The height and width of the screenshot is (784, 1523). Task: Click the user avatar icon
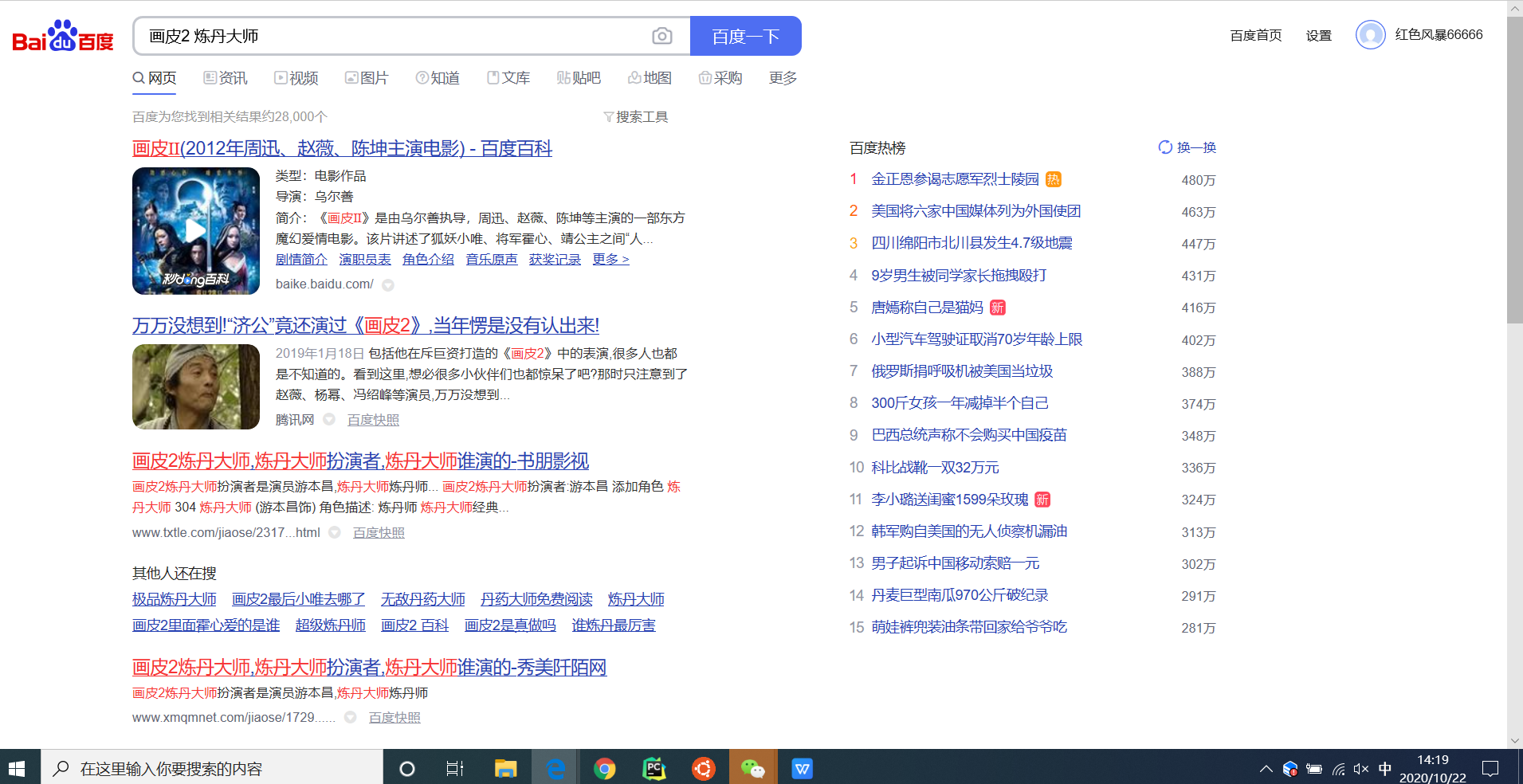point(1370,35)
